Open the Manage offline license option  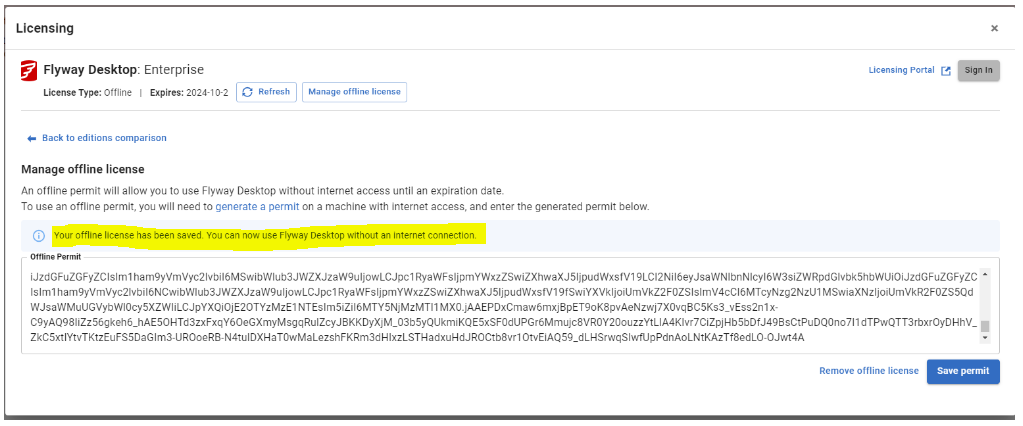click(x=354, y=92)
